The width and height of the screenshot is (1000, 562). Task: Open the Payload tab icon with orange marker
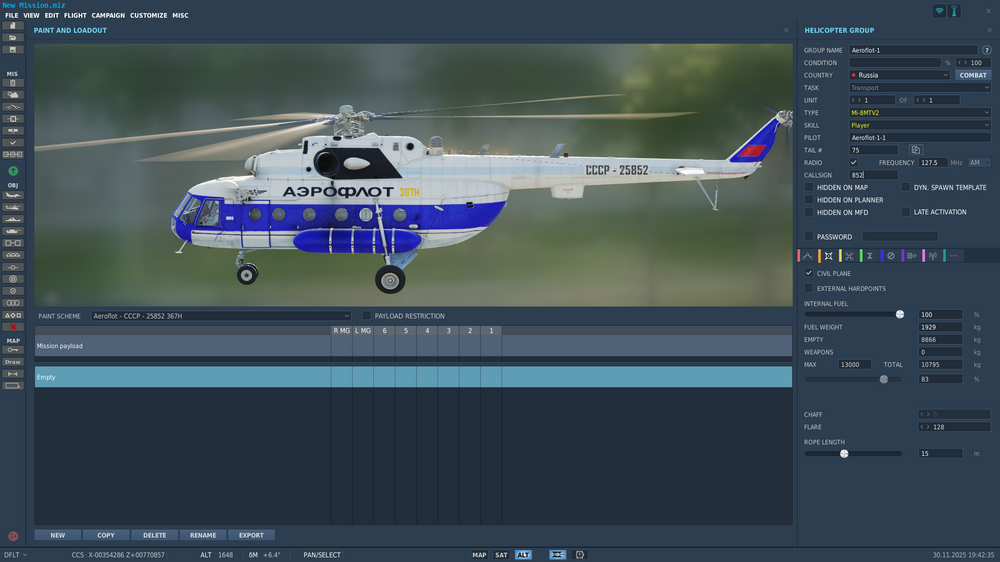tap(828, 256)
